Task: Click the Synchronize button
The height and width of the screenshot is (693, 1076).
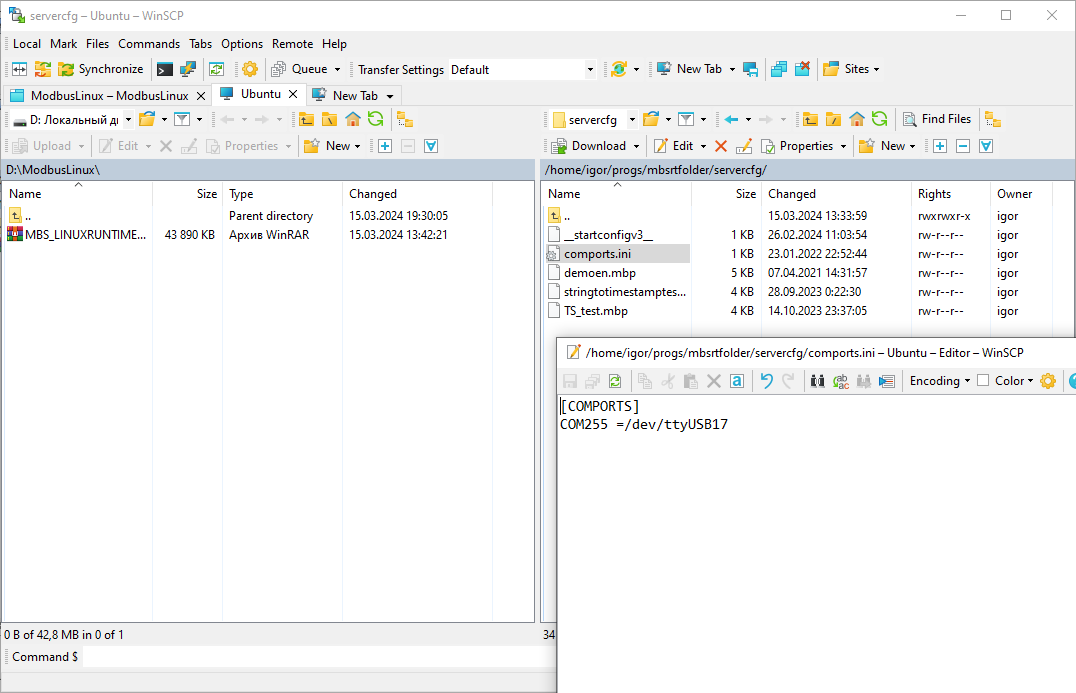Action: coord(100,69)
